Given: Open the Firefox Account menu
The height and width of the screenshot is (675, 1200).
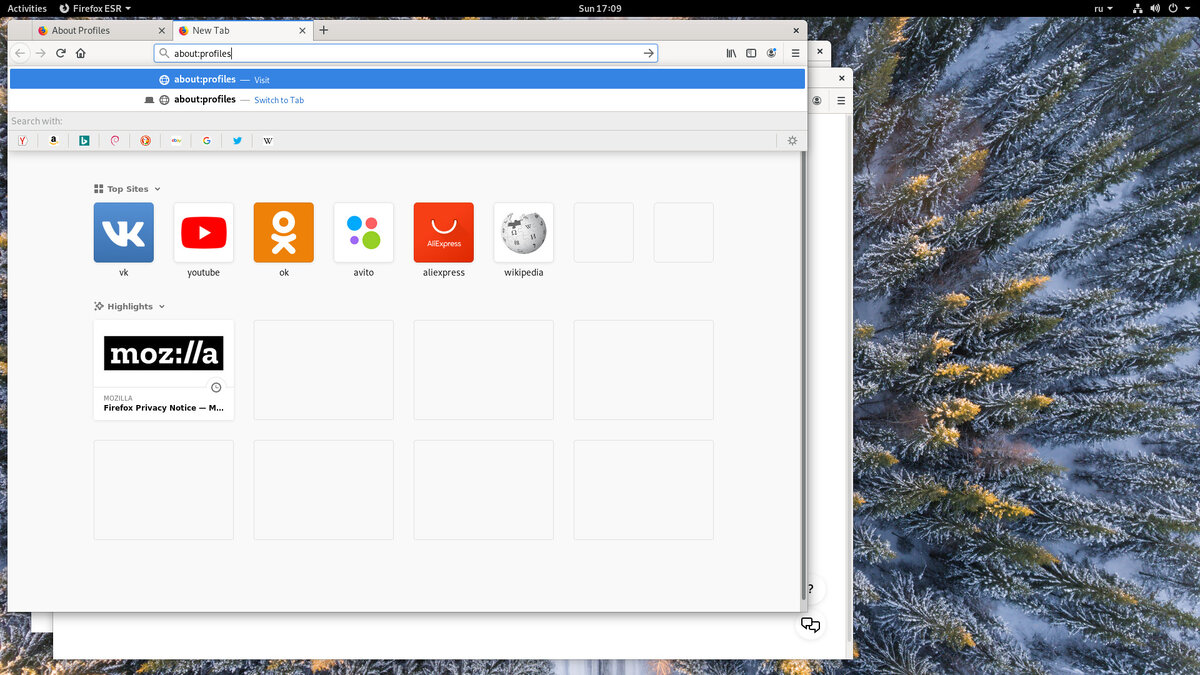Looking at the screenshot, I should pos(771,53).
